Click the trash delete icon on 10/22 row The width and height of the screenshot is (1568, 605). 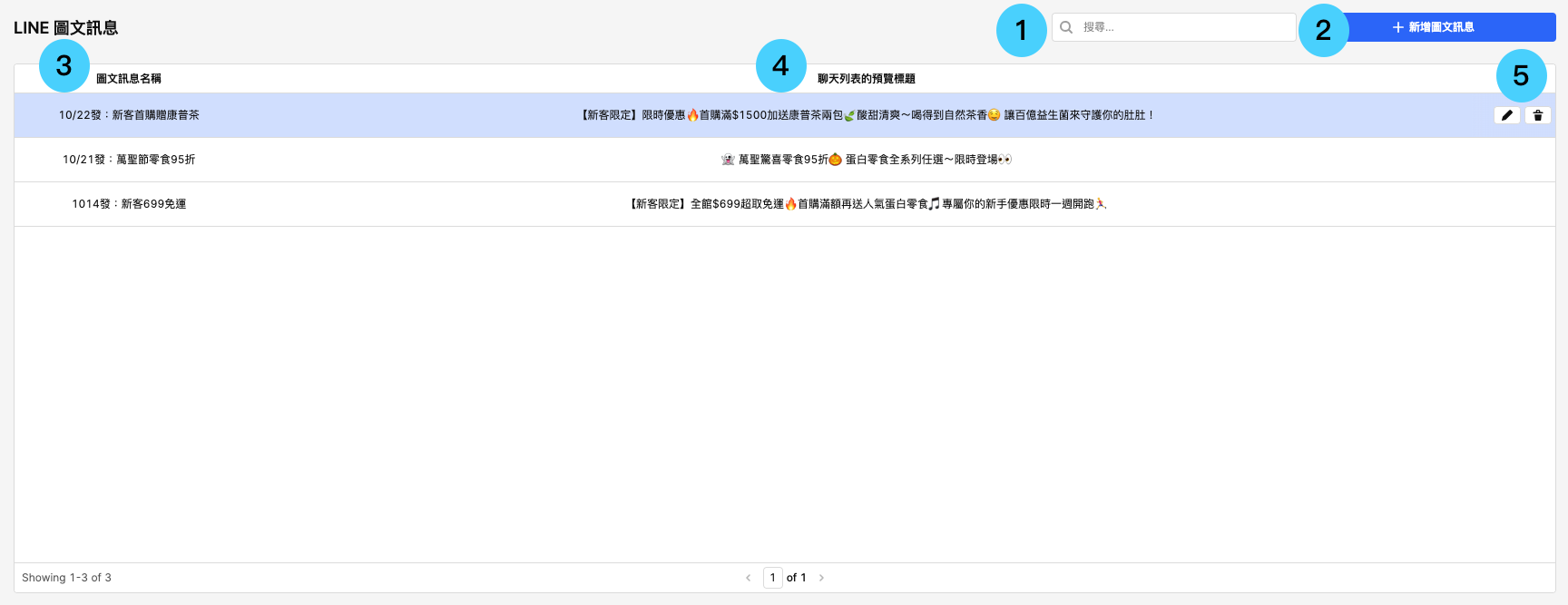1537,115
